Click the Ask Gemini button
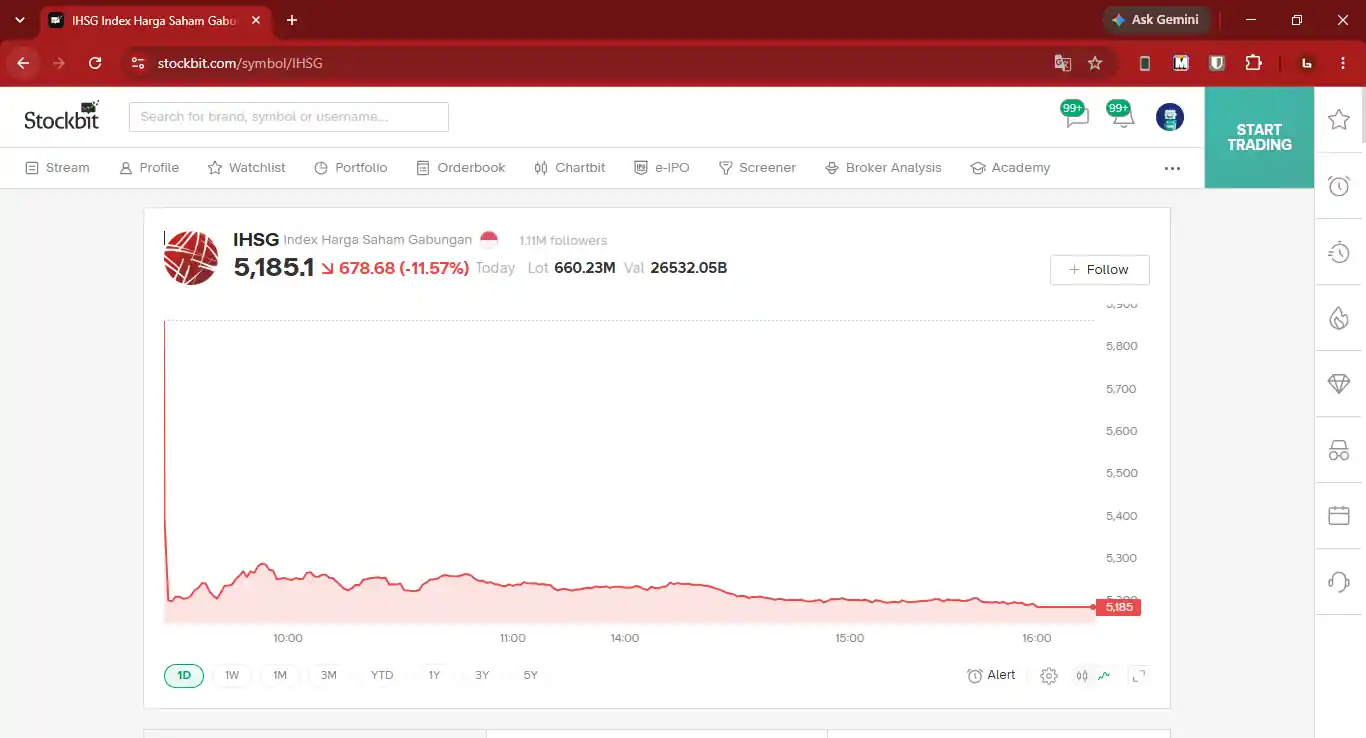 (x=1156, y=20)
